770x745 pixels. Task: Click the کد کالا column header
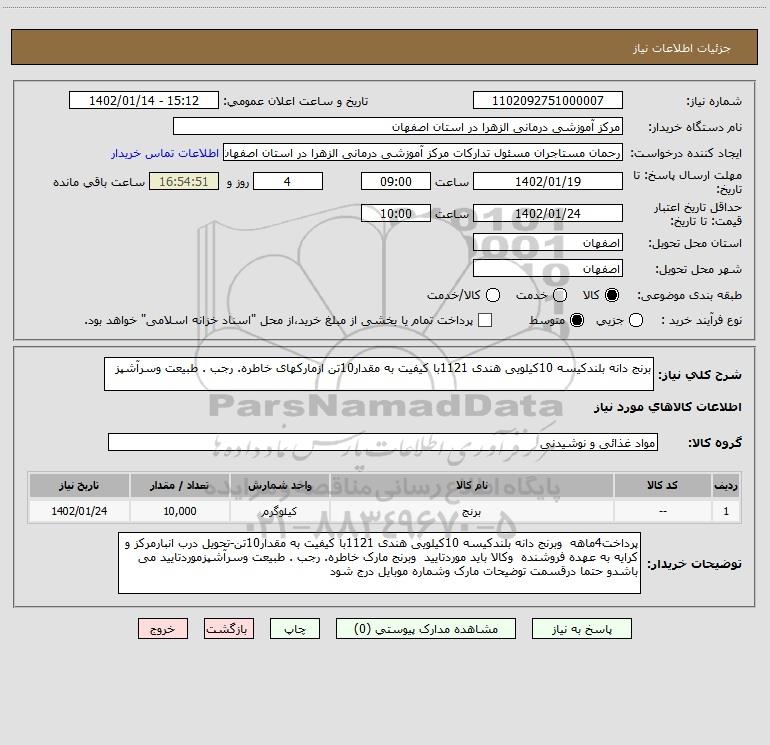coord(662,485)
